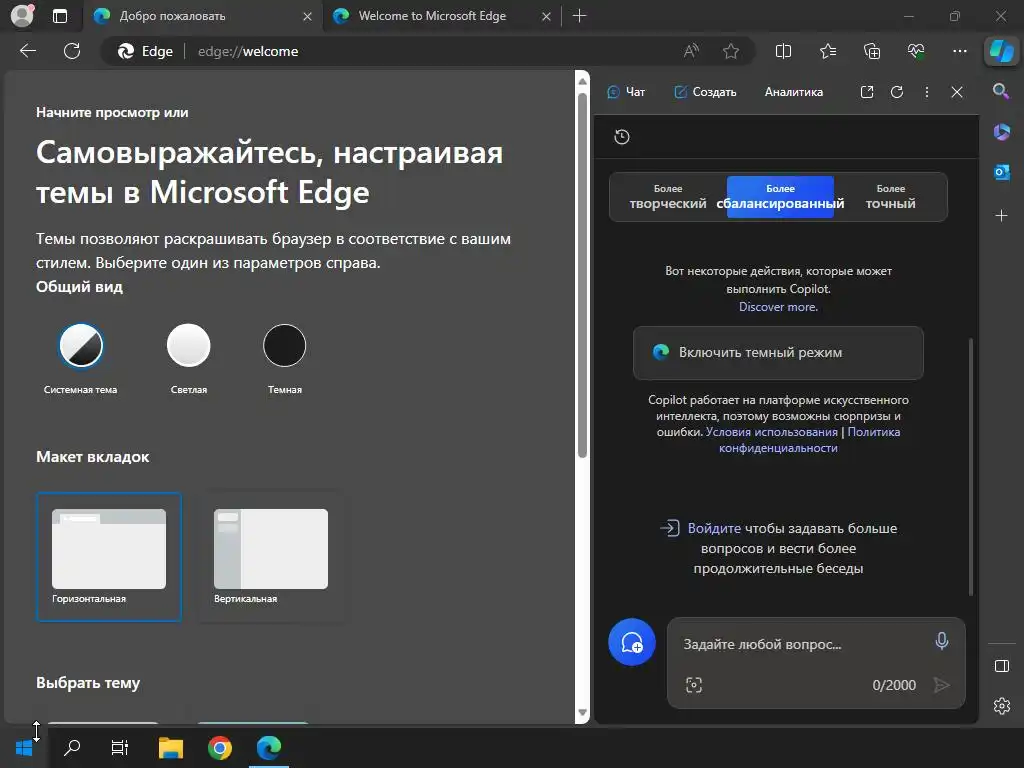1024x768 pixels.
Task: Close the Welcome to Microsoft Edge tab
Action: click(x=546, y=16)
